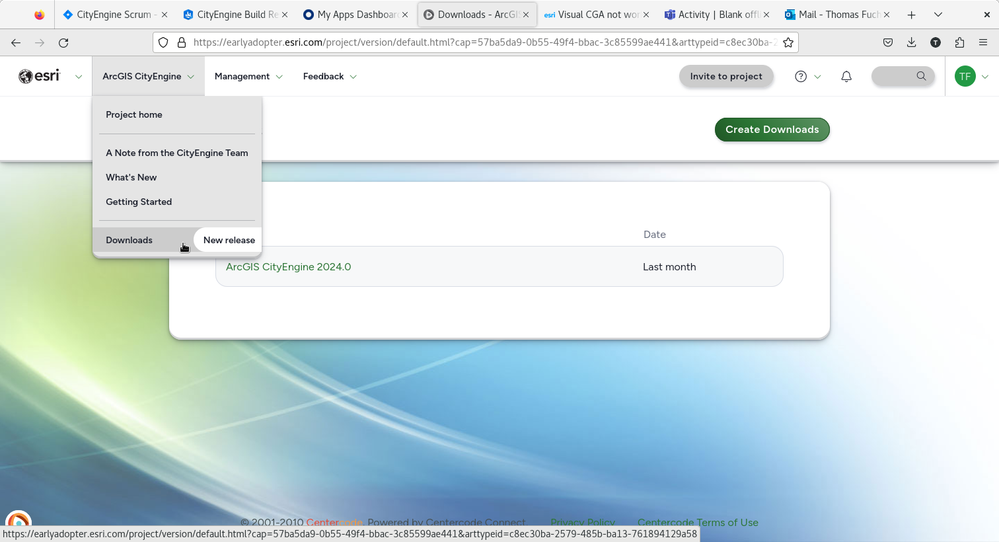This screenshot has height=542, width=999.
Task: Open the extensions puzzle icon
Action: pos(959,43)
